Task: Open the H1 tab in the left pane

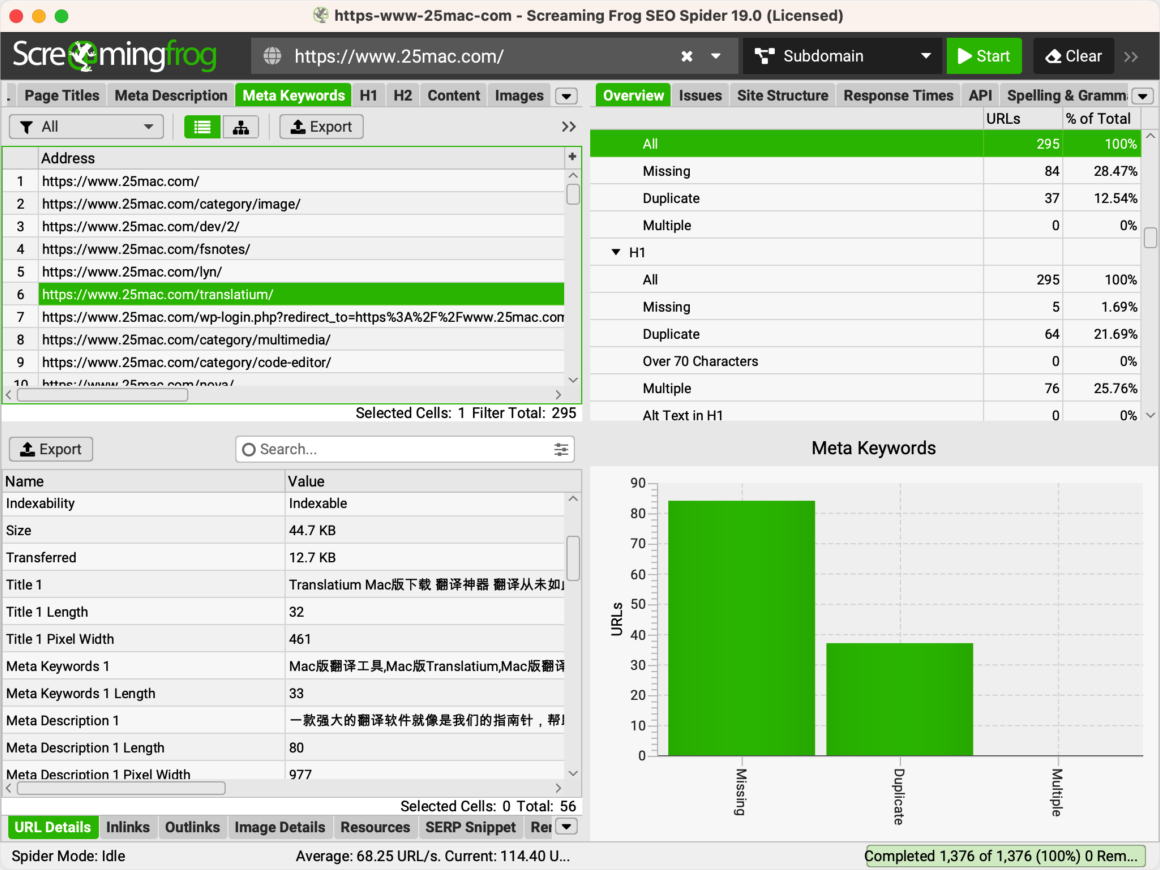Action: [x=368, y=95]
